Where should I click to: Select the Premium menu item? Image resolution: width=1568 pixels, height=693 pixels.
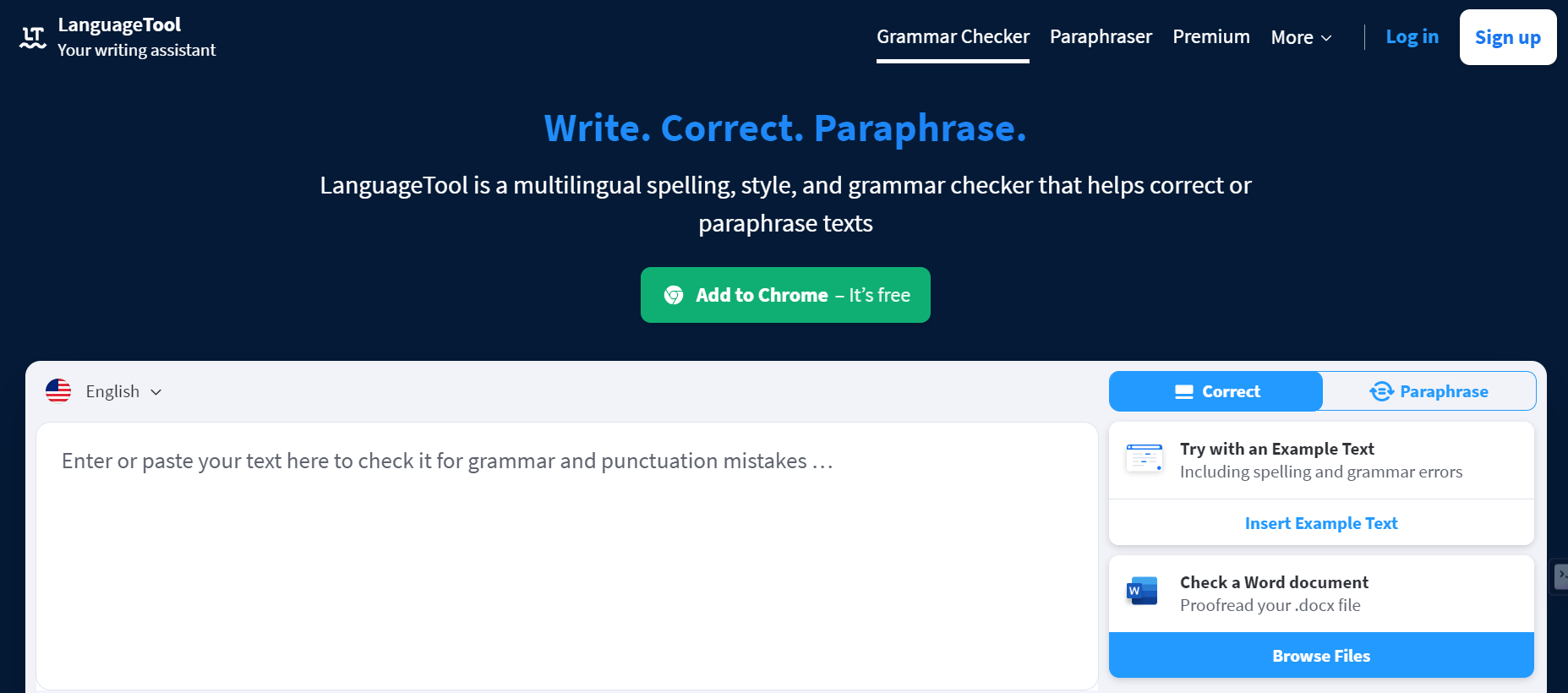1210,37
